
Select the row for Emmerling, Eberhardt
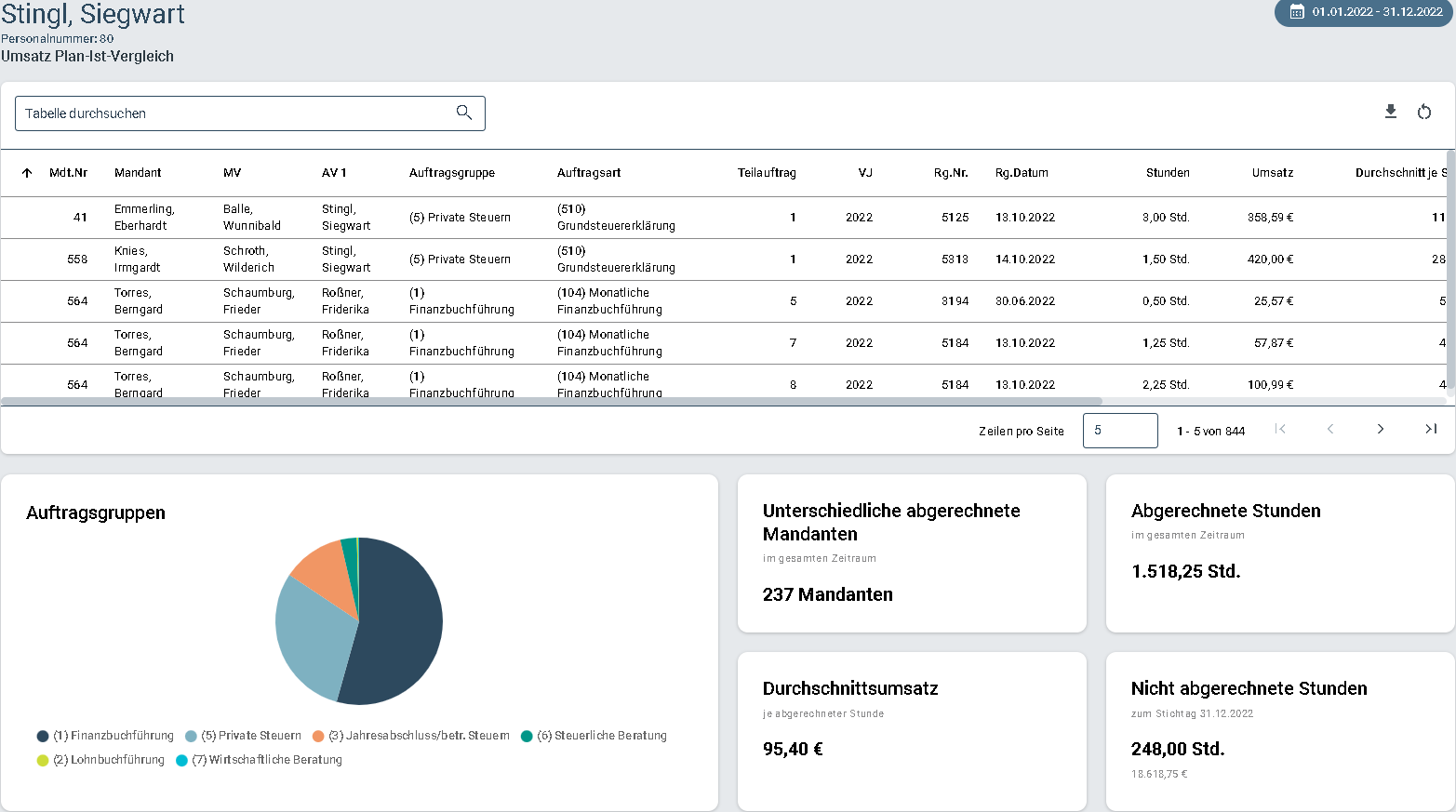click(x=724, y=218)
